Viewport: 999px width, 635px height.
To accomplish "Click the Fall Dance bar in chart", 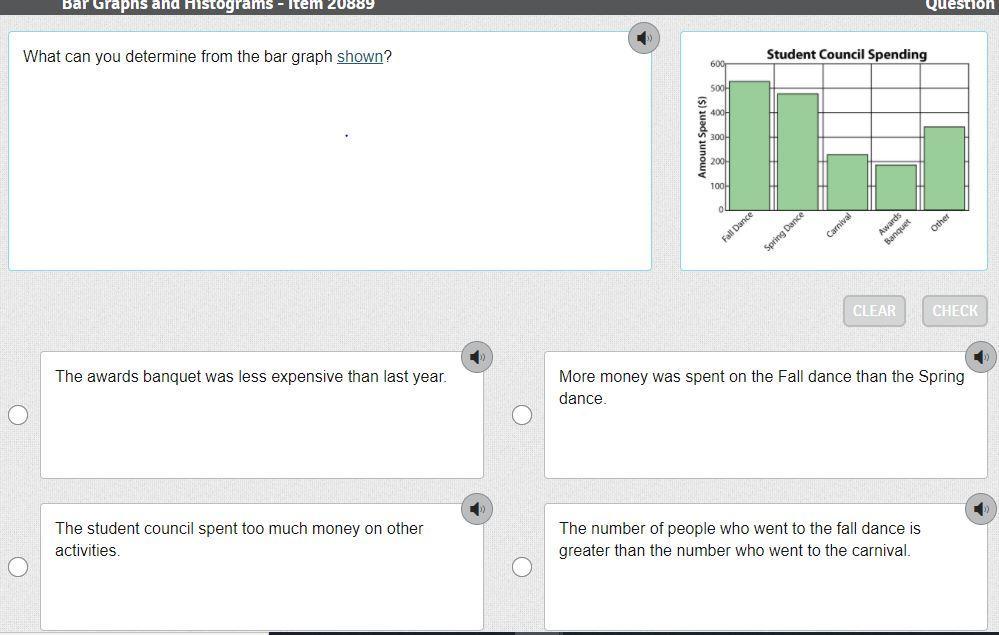I will [749, 146].
